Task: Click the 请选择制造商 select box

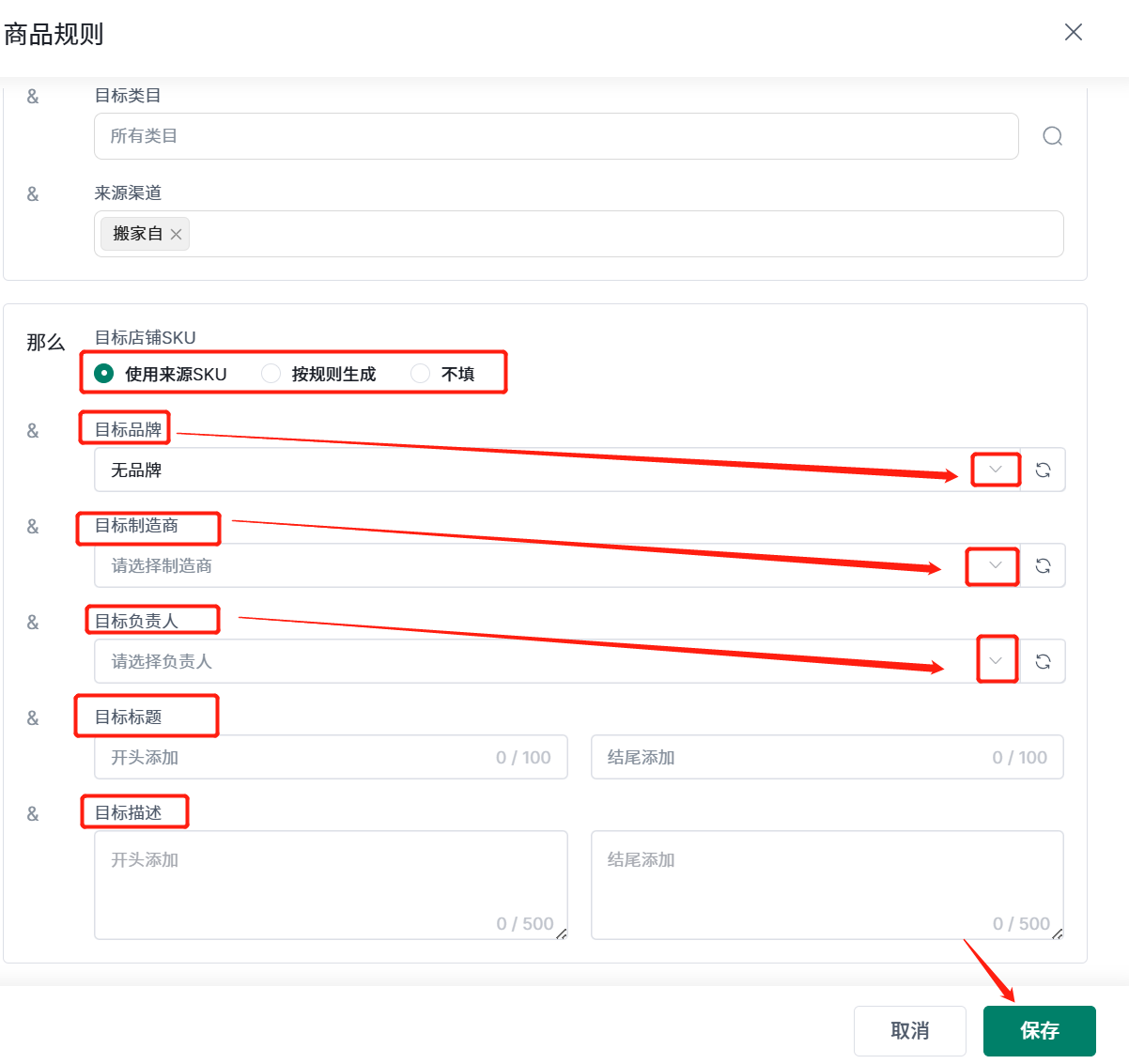Action: (557, 565)
